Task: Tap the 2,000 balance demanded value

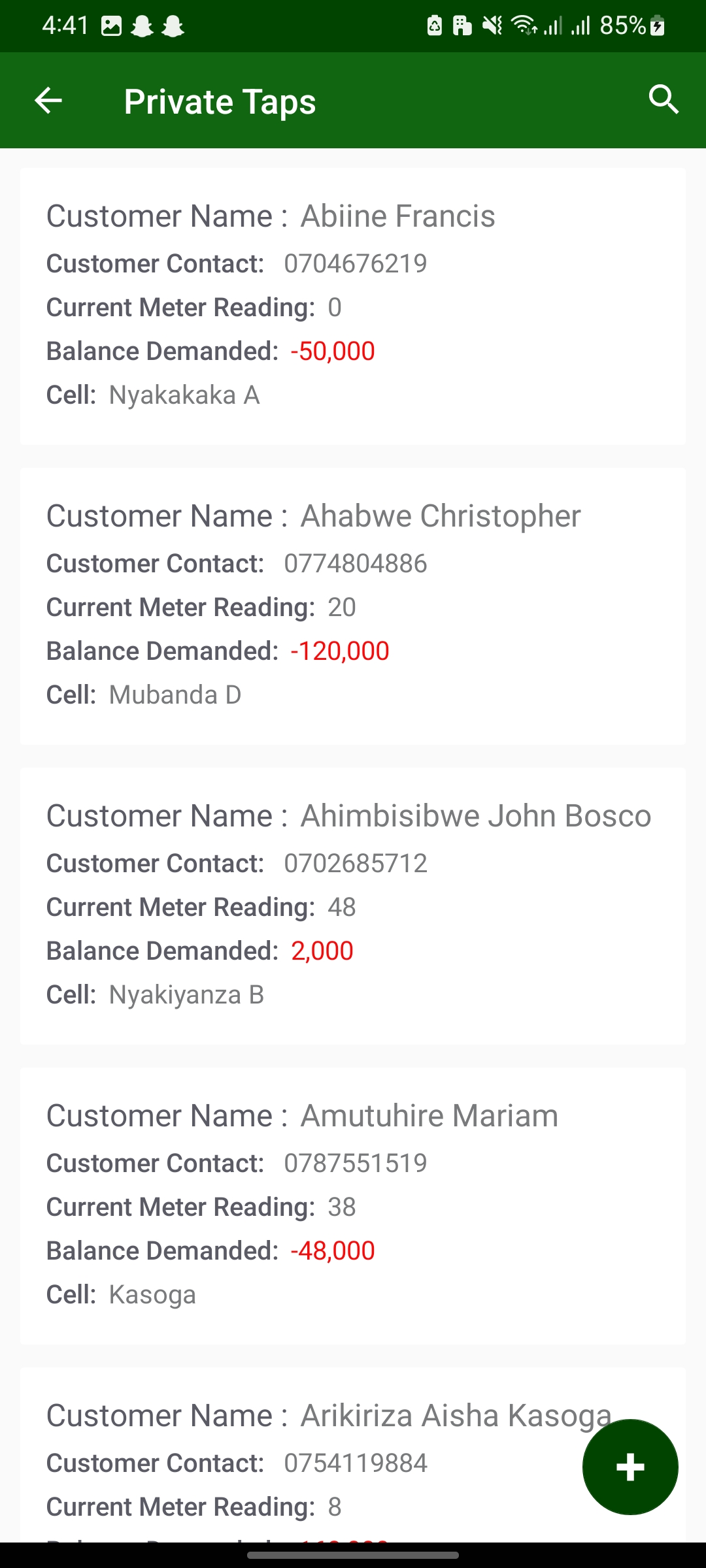Action: tap(322, 951)
